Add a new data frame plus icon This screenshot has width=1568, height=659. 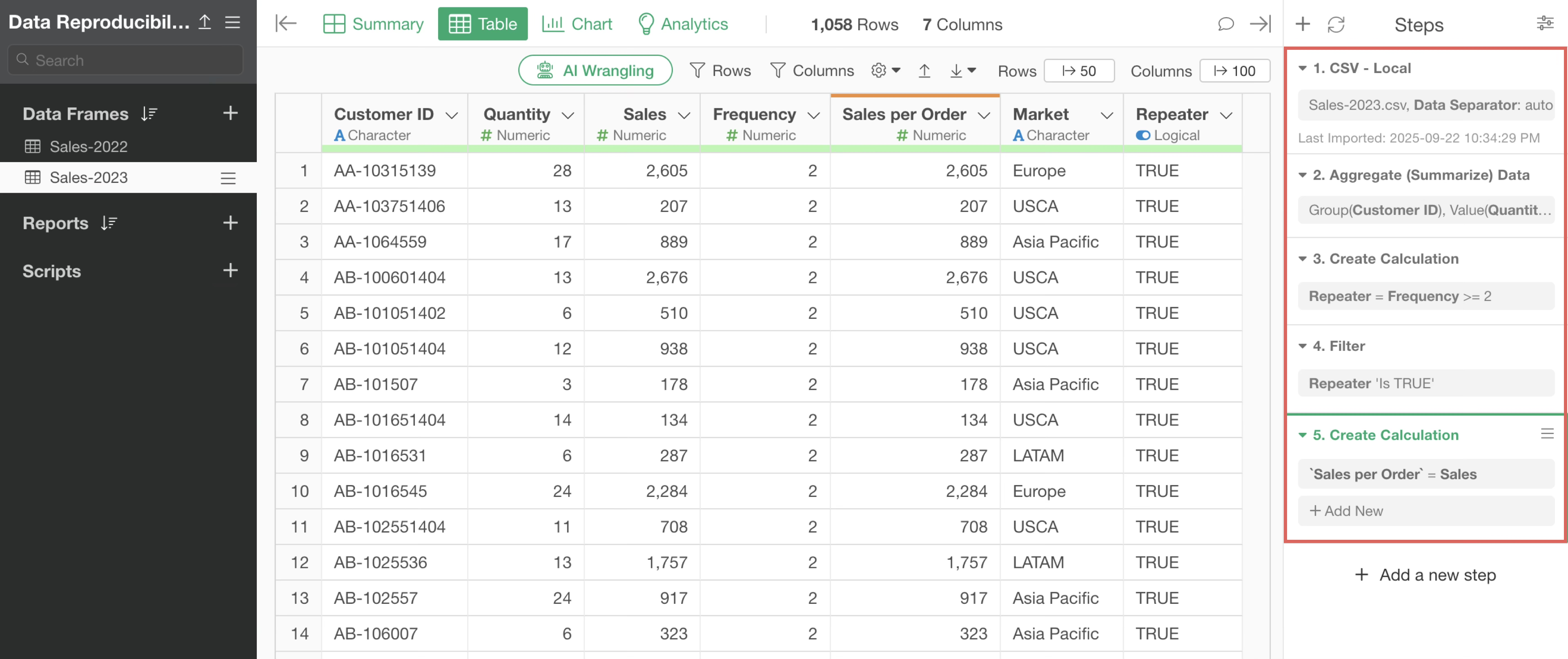[x=230, y=113]
